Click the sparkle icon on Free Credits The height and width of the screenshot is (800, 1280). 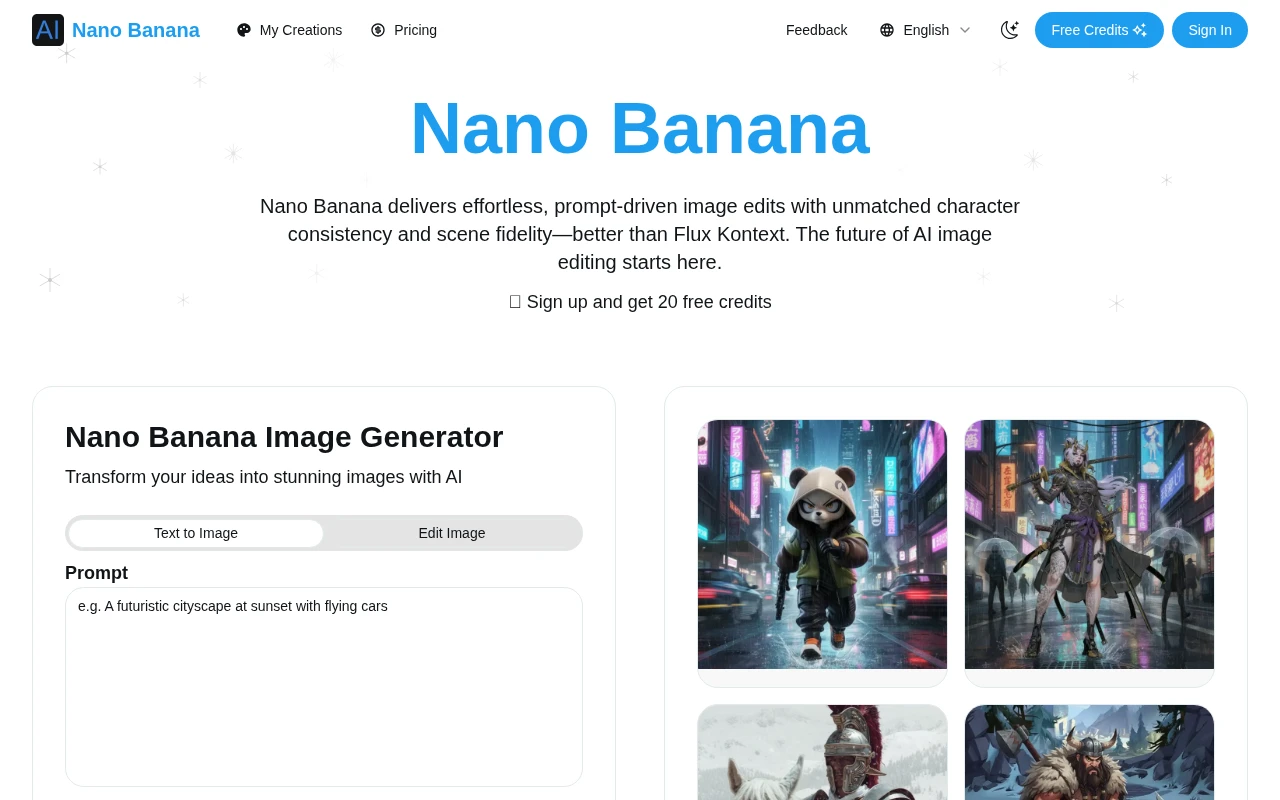coord(1139,30)
